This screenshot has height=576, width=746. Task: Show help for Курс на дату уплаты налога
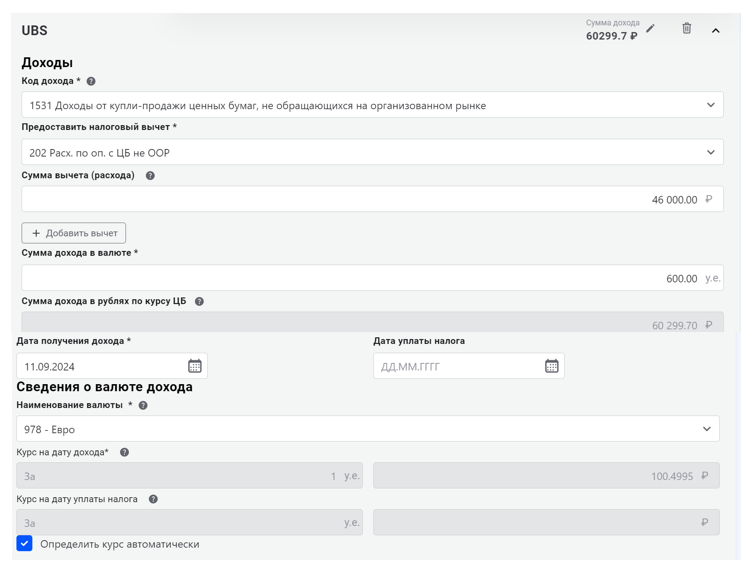coord(153,499)
